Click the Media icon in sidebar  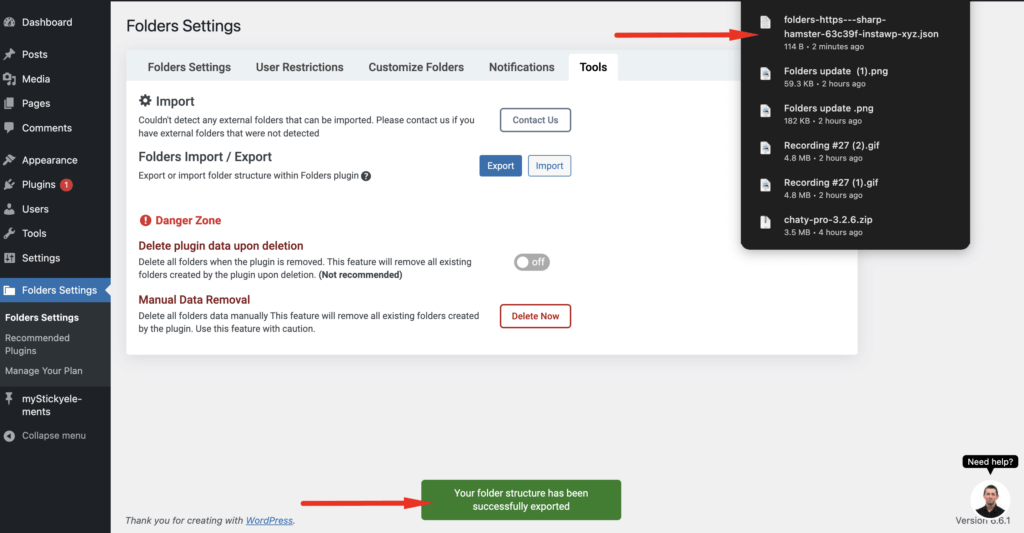tap(10, 79)
